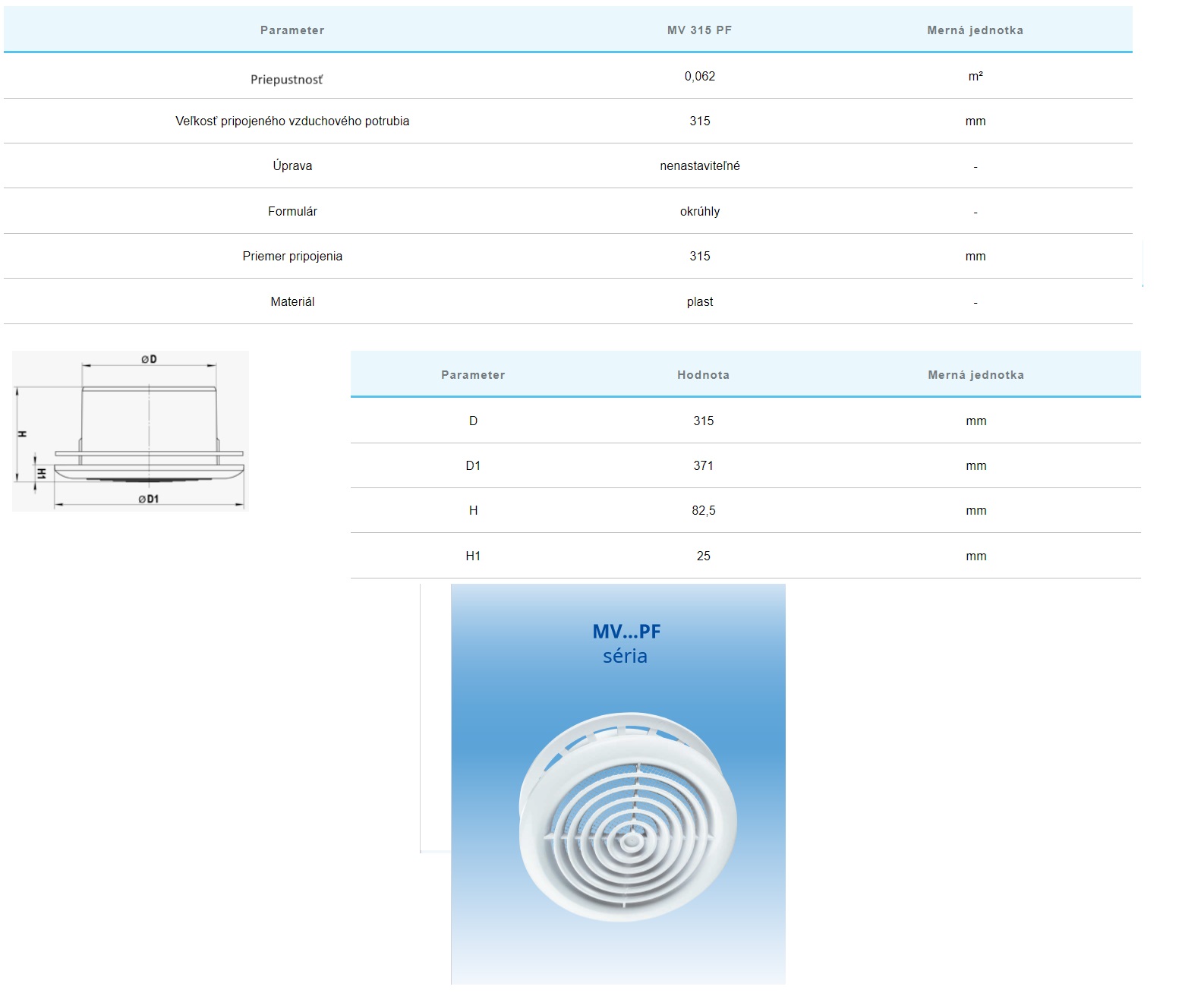Click the 371 value cell
Viewport: 1204px width, 993px height.
click(x=703, y=465)
